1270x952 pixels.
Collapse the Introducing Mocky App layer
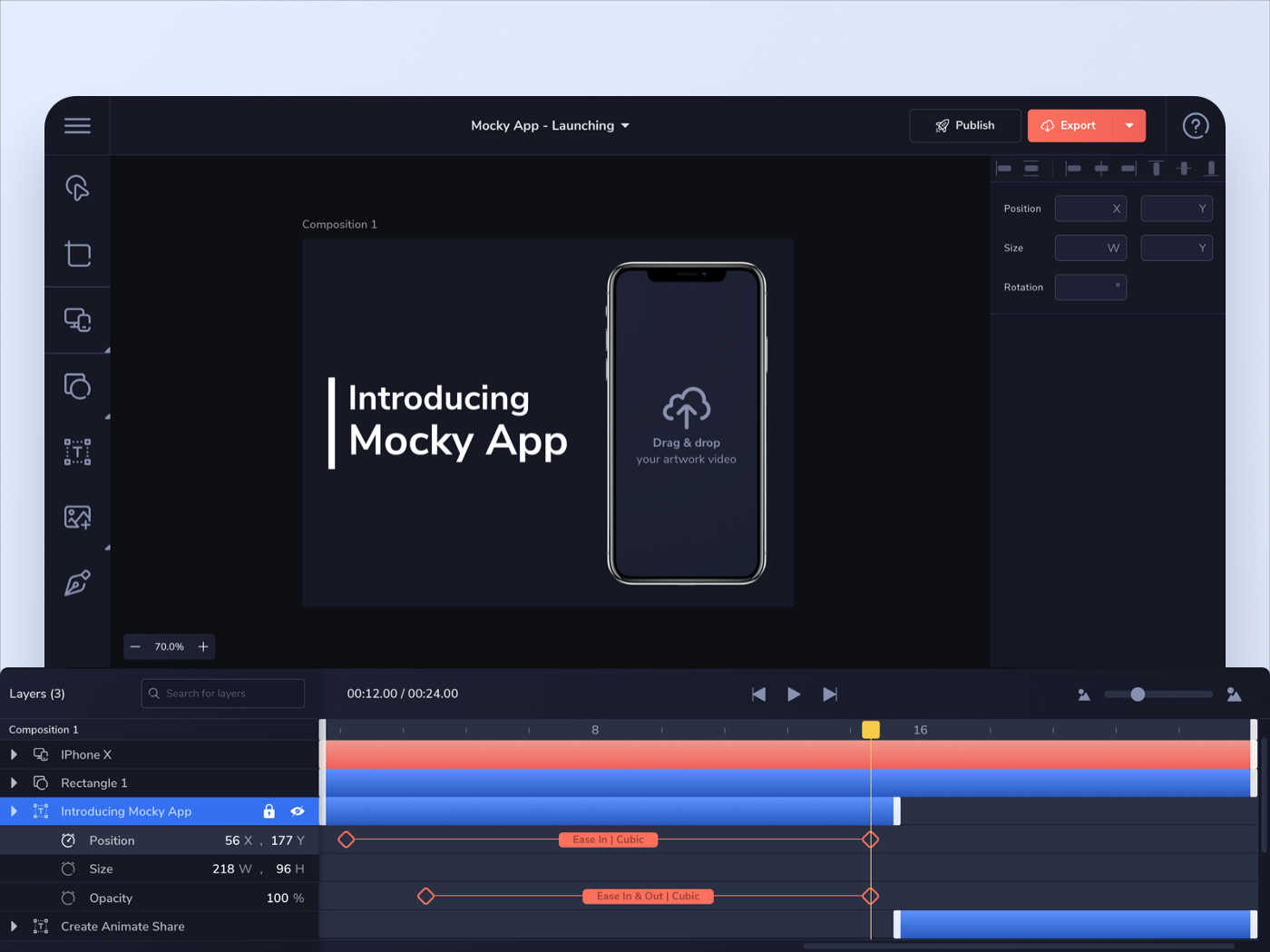click(x=14, y=811)
